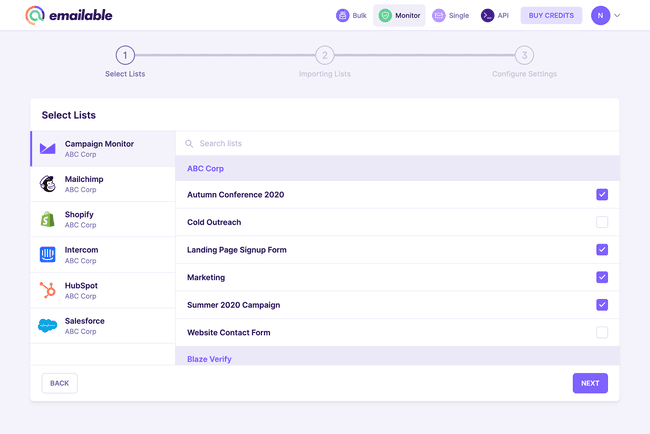Viewport: 650px width, 434px height.
Task: Uncheck the Autumn Conference 2020 checkbox
Action: 602,194
